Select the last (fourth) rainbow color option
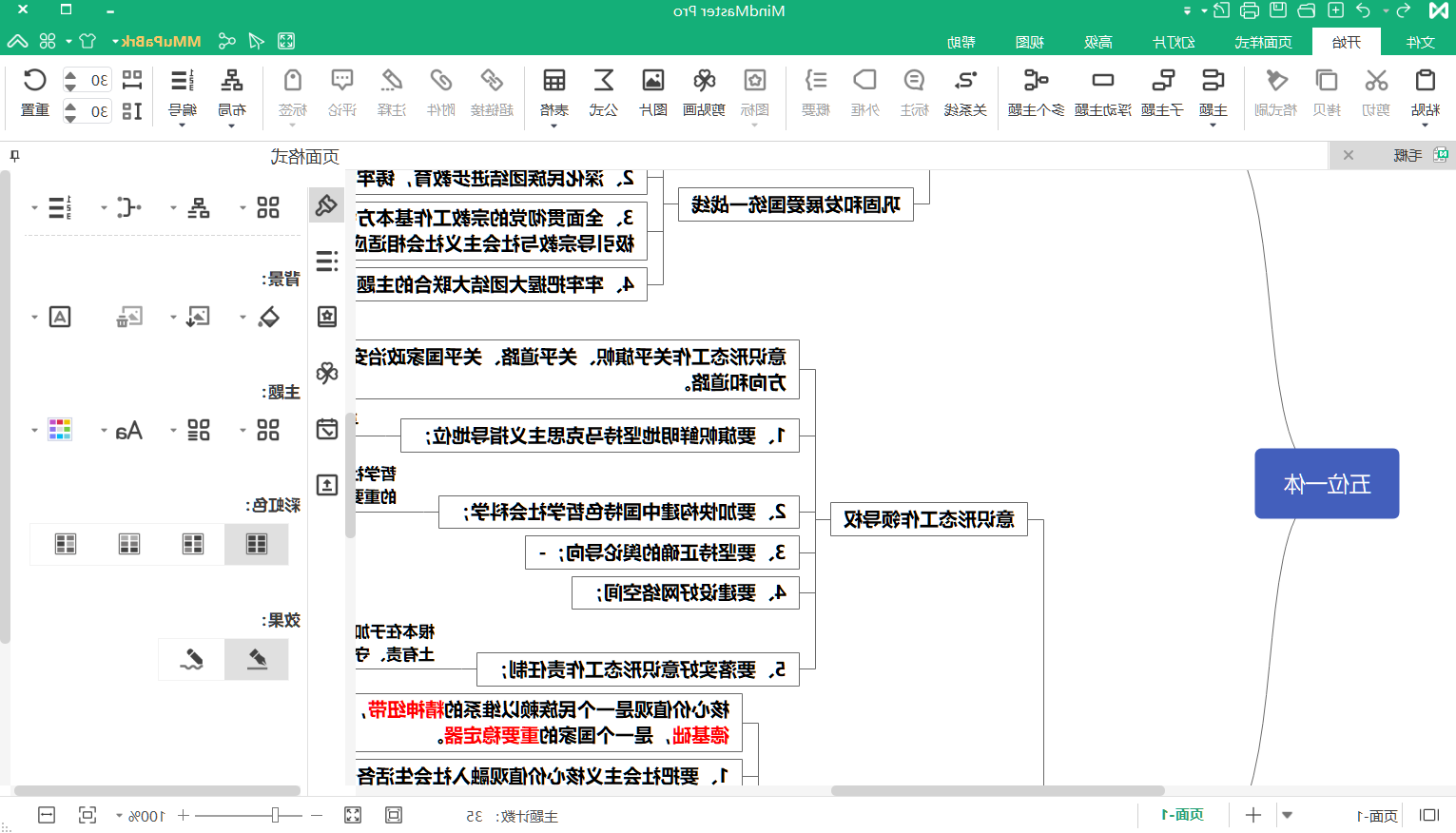Screen dimensions: 1456x833 [x=66, y=544]
